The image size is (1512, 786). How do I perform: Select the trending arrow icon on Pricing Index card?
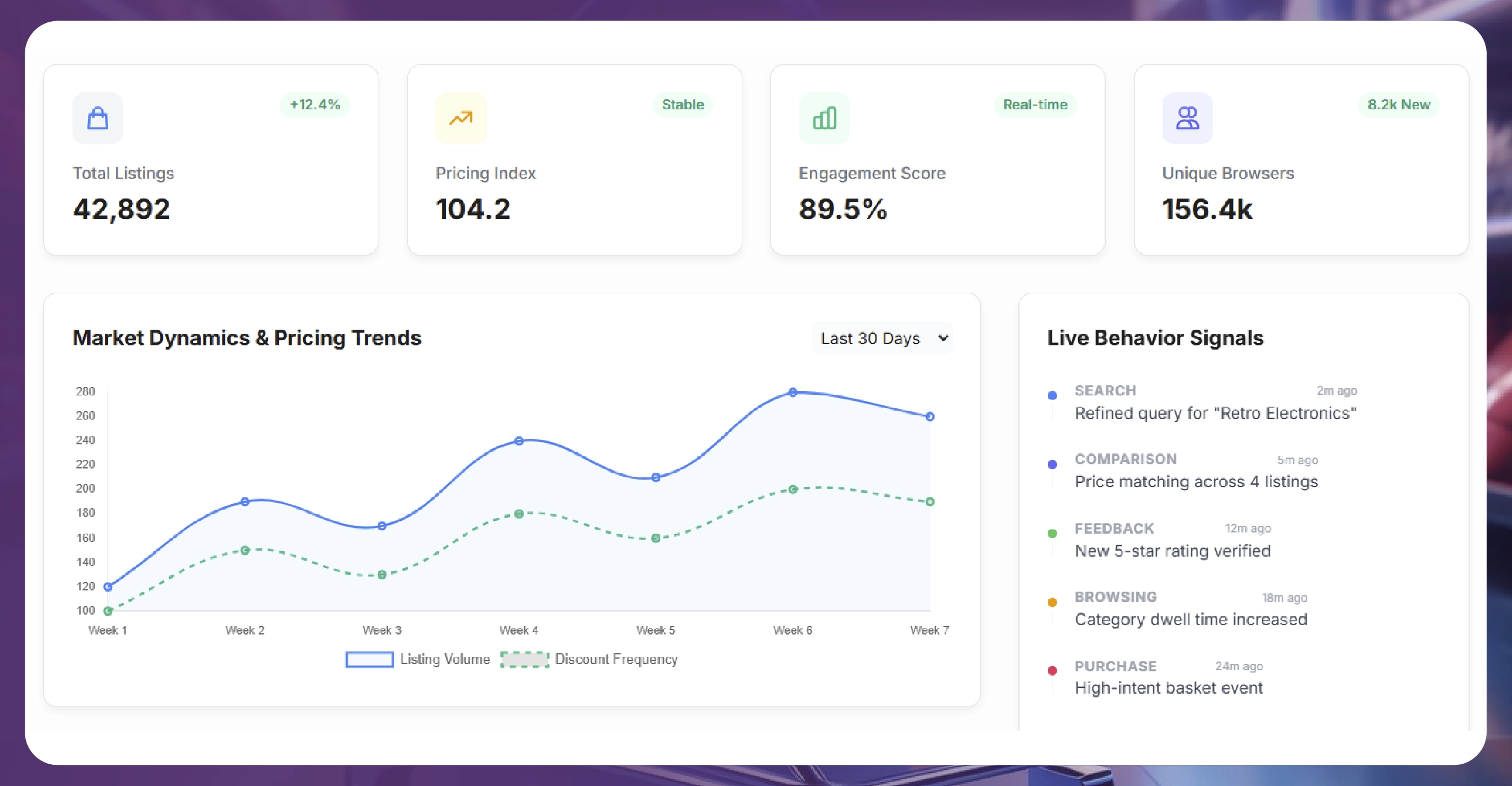tap(461, 118)
